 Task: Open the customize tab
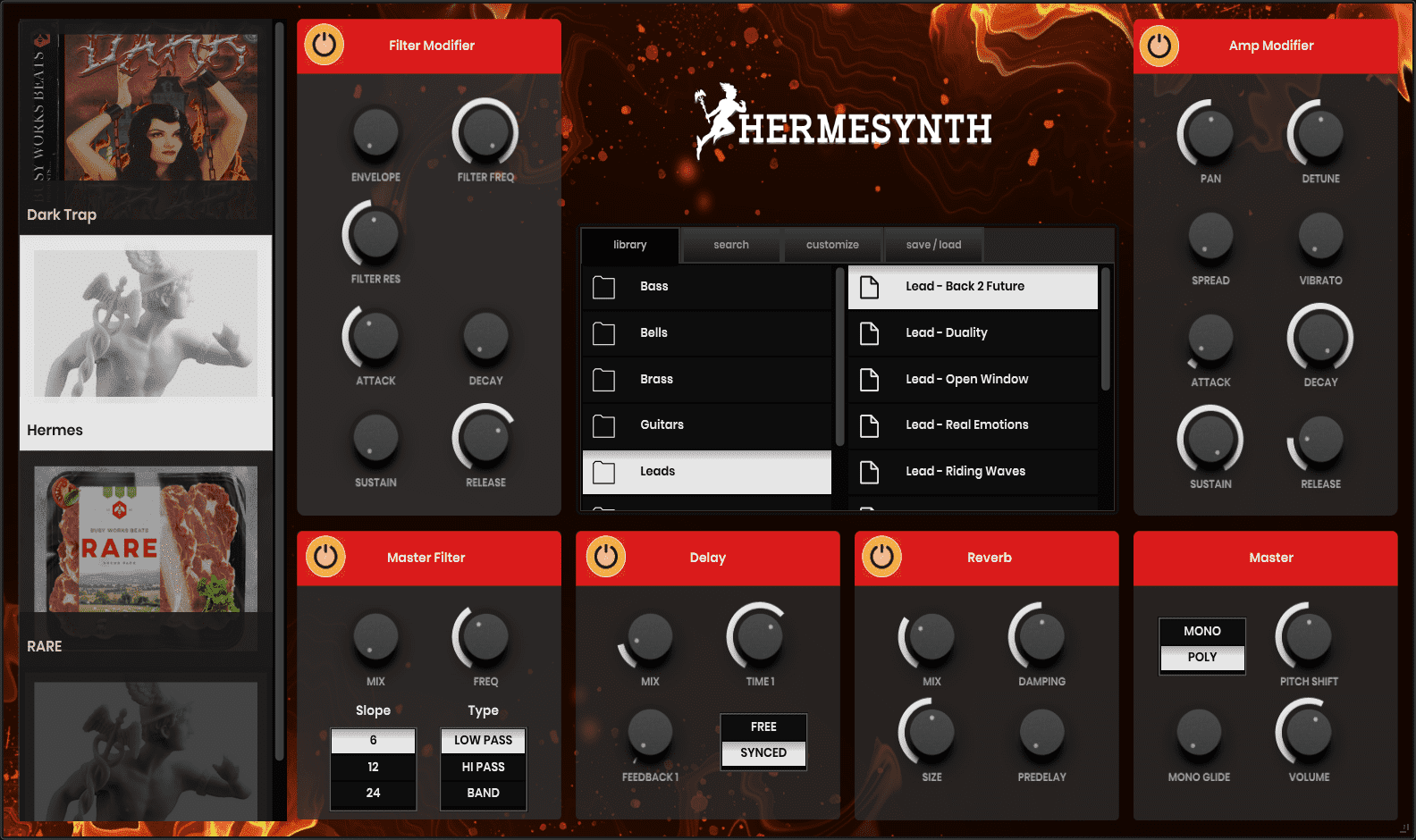[x=832, y=245]
